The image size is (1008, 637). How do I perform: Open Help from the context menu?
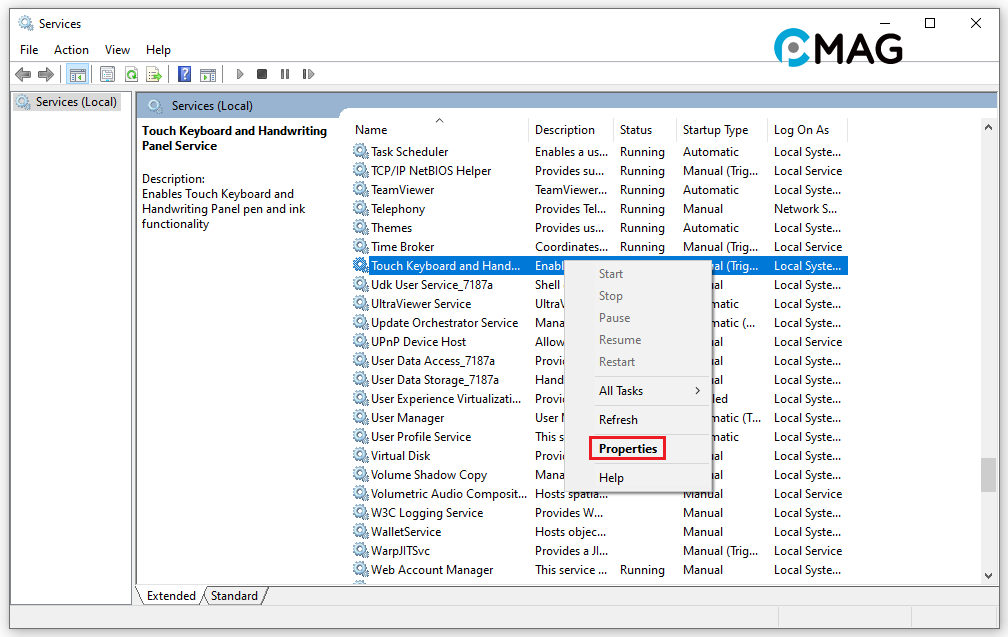pyautogui.click(x=611, y=477)
